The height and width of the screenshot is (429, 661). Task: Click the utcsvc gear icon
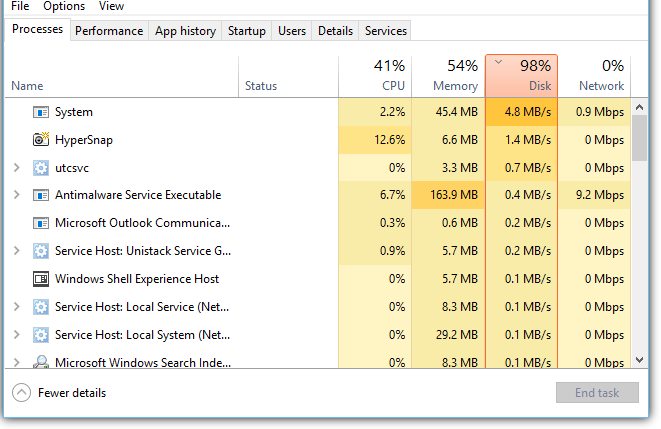41,168
